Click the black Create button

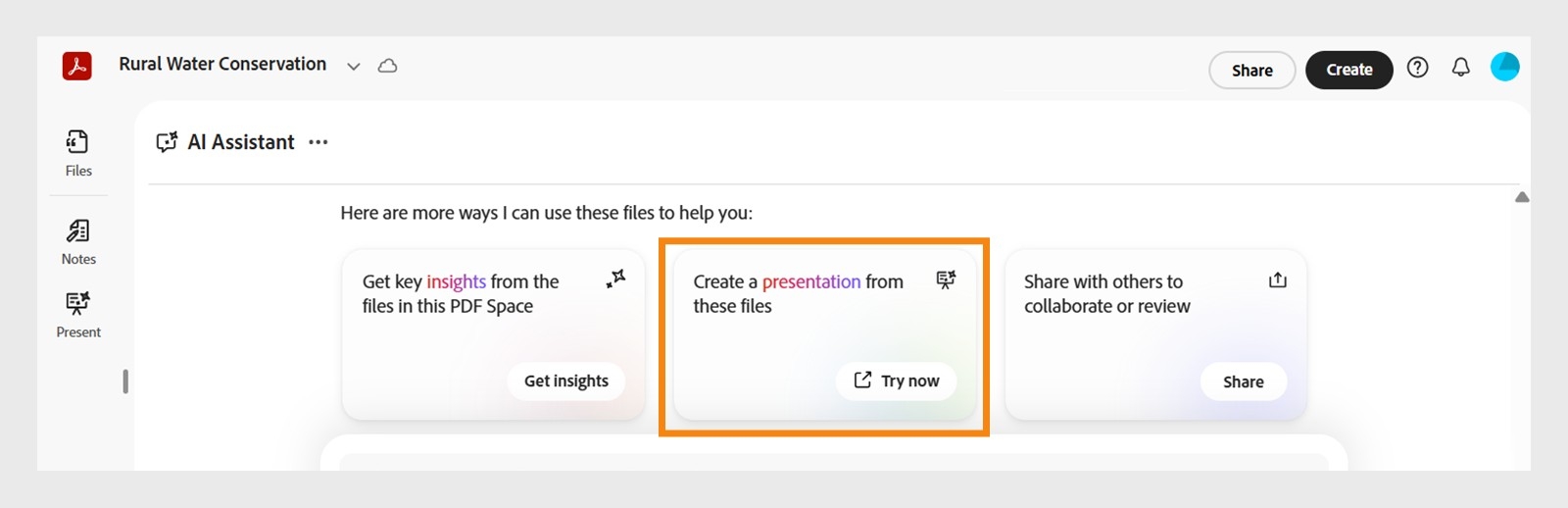click(1348, 70)
